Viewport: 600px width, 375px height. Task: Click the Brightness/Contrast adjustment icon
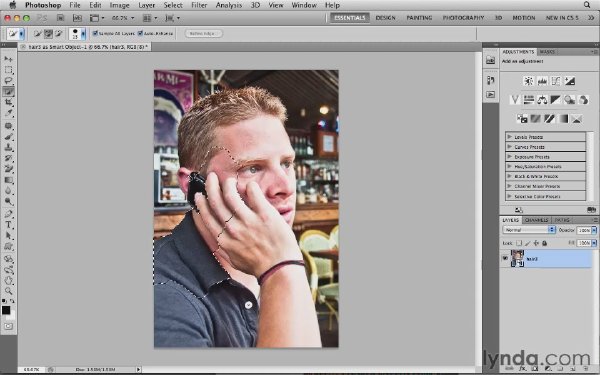tap(528, 81)
